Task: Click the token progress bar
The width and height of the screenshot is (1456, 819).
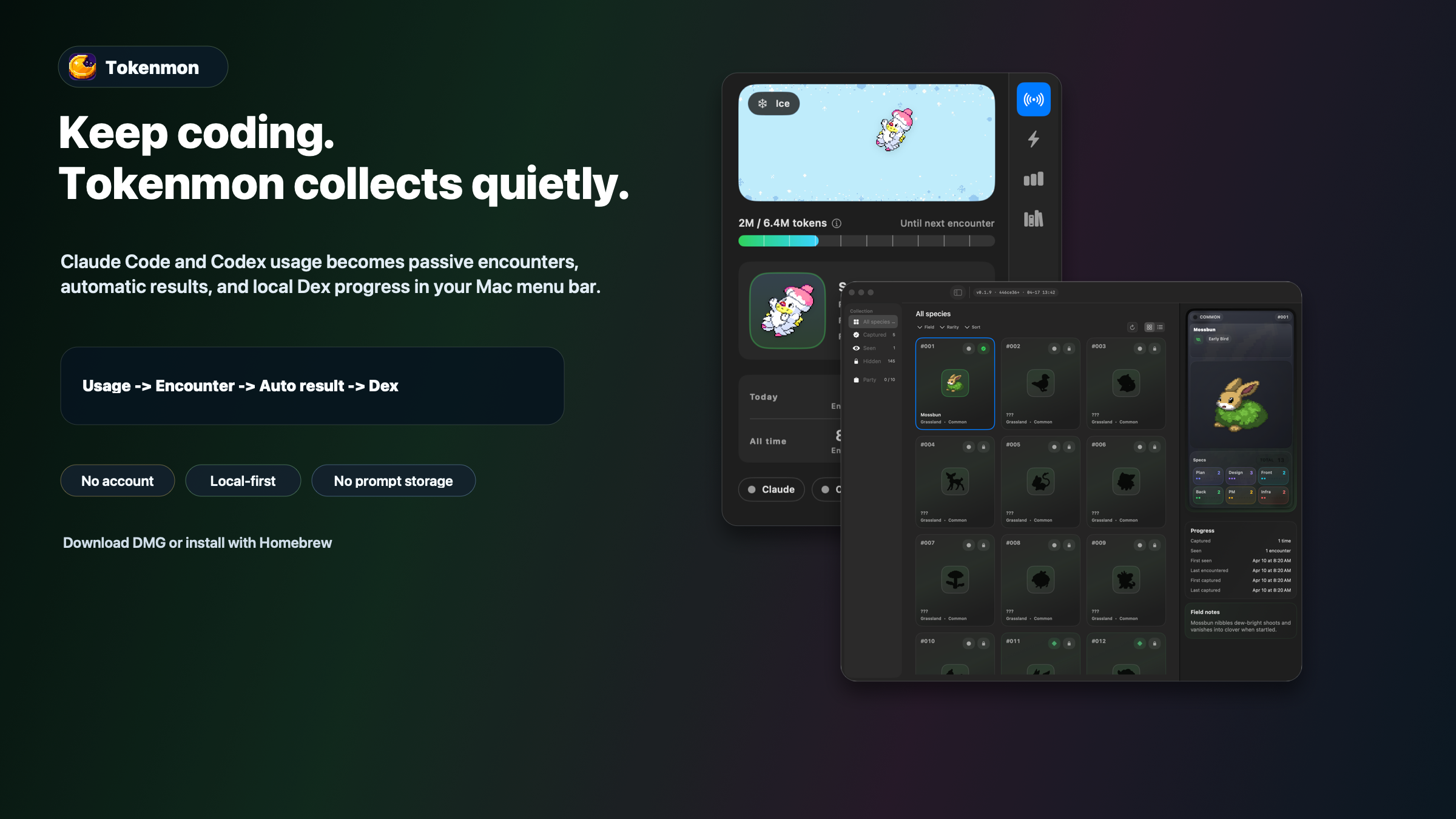Action: 866,241
